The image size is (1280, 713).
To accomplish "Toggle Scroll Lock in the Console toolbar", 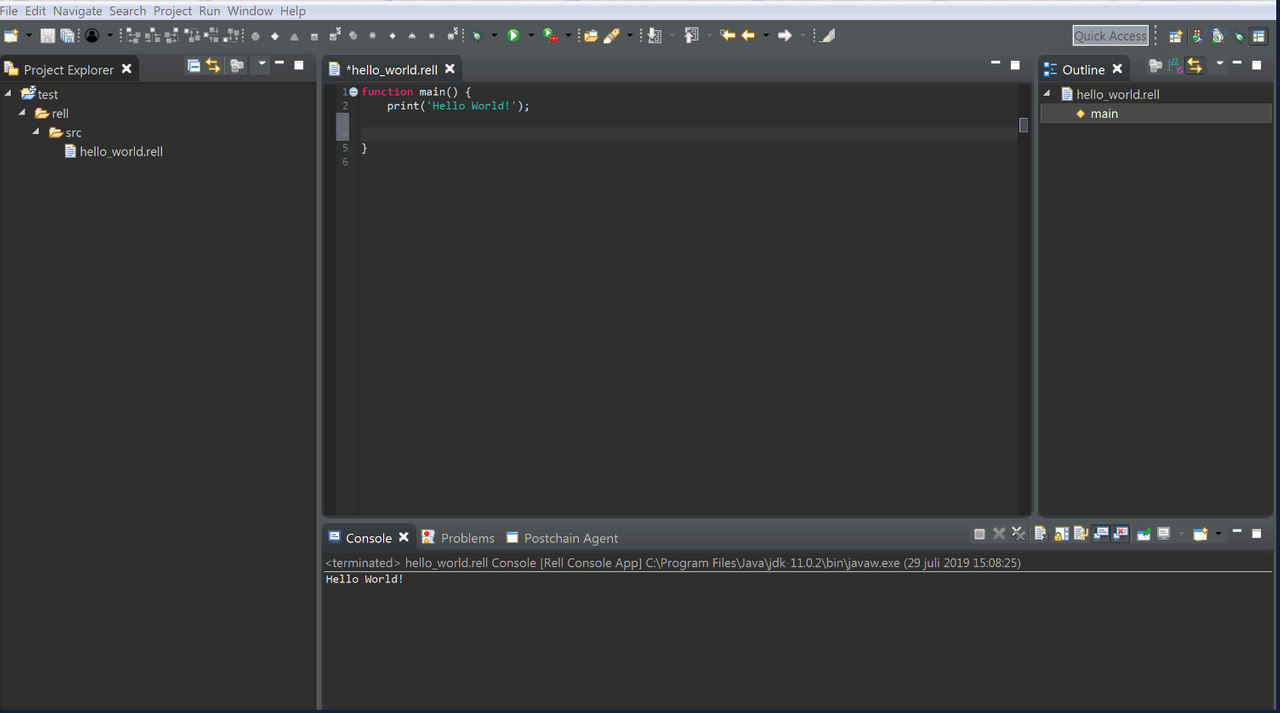I will tap(1061, 534).
